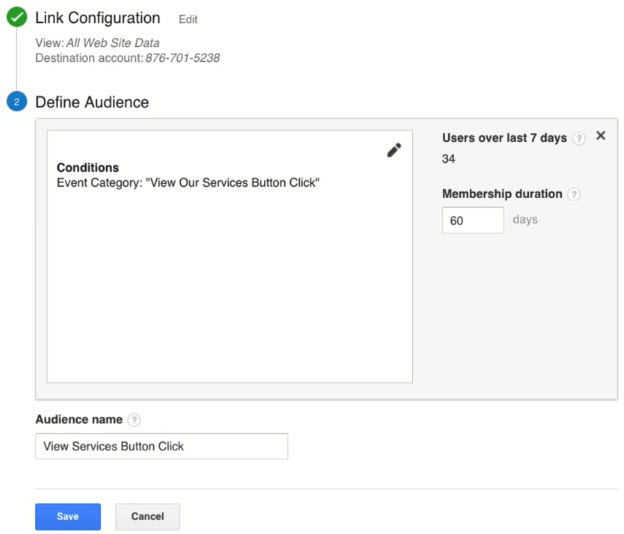Show the Audience name help tooltip
This screenshot has height=534, width=624.
point(134,421)
